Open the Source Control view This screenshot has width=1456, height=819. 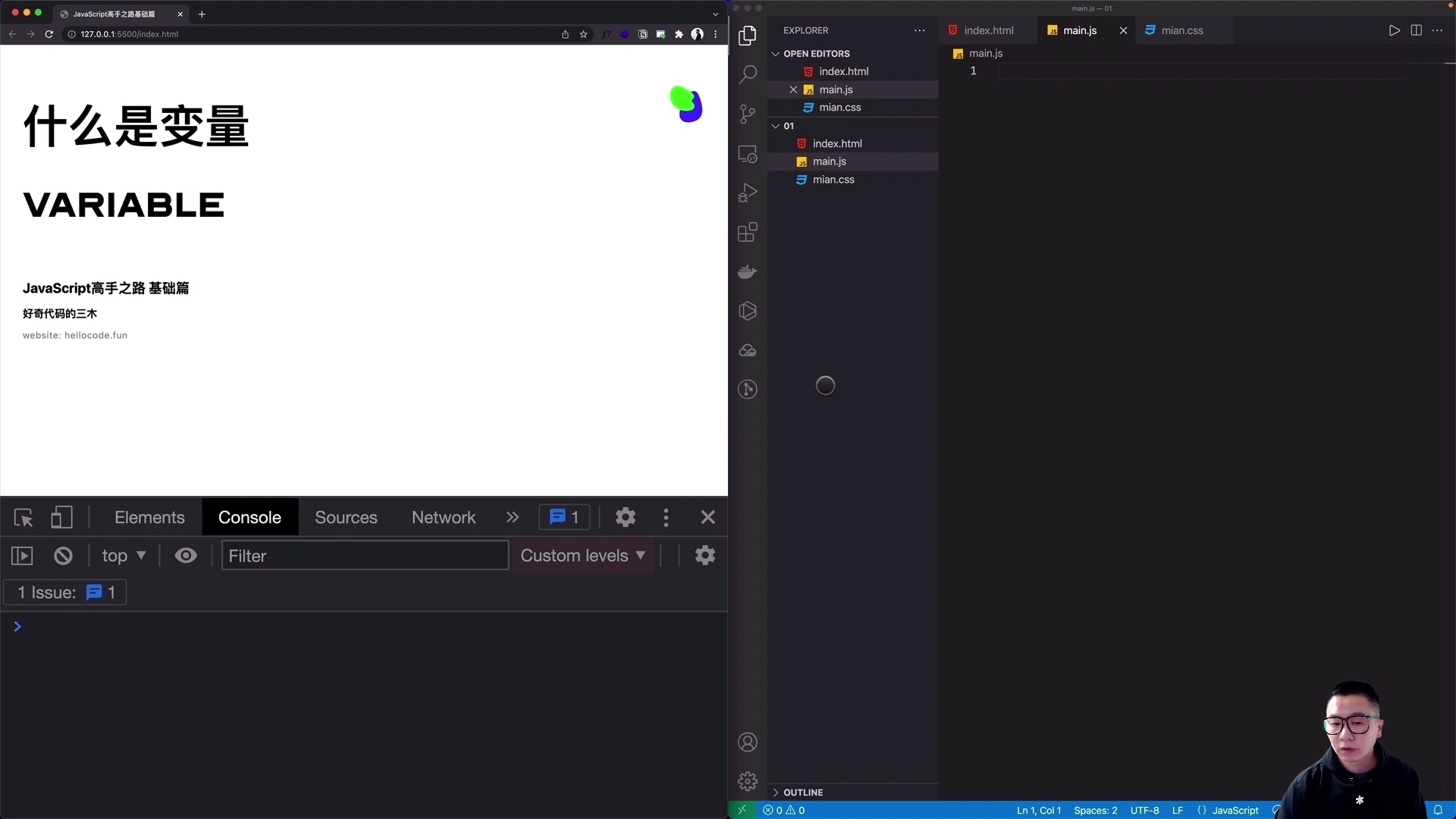click(x=748, y=113)
